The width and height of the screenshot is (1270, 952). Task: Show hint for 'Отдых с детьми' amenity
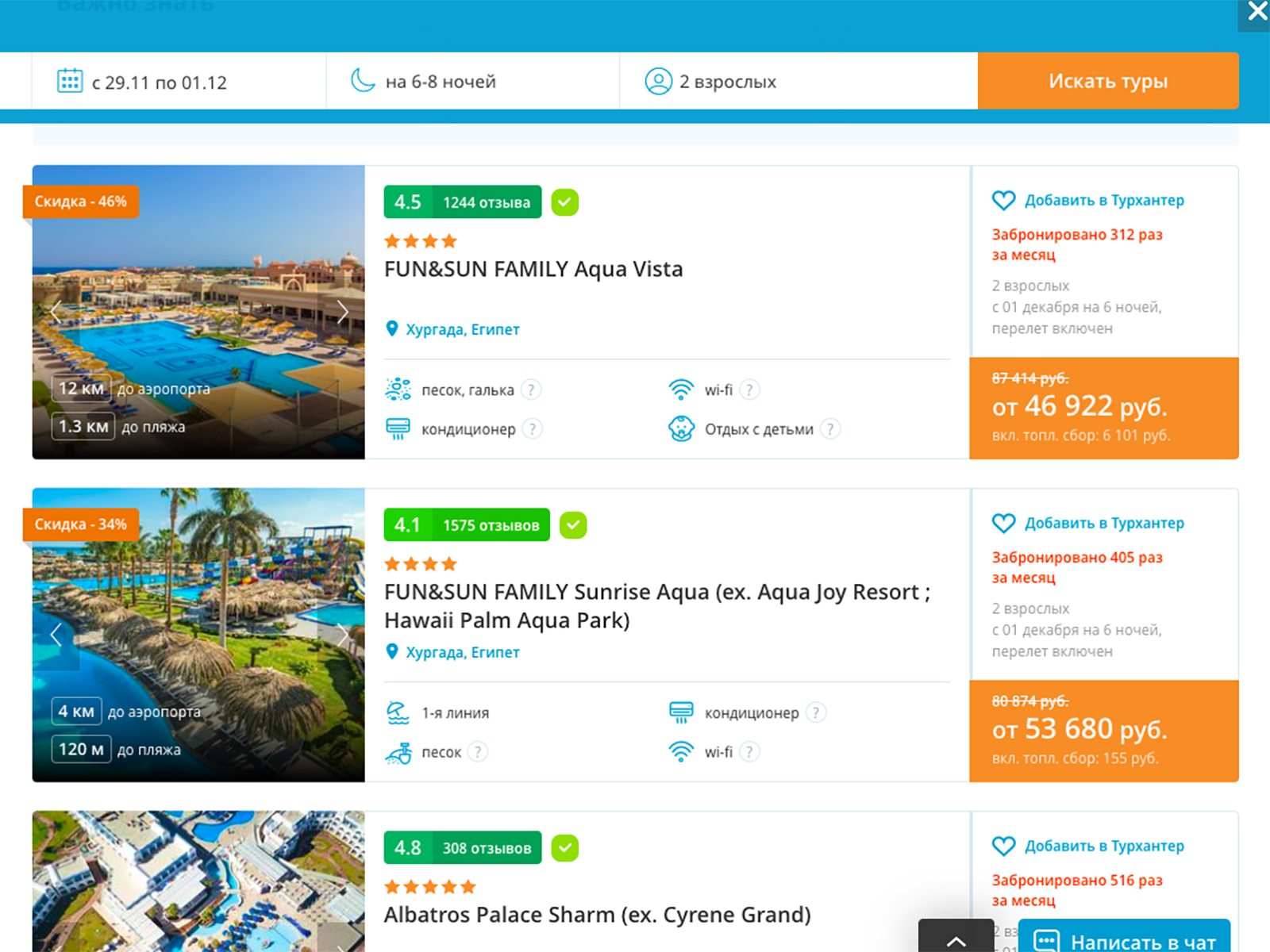point(829,429)
